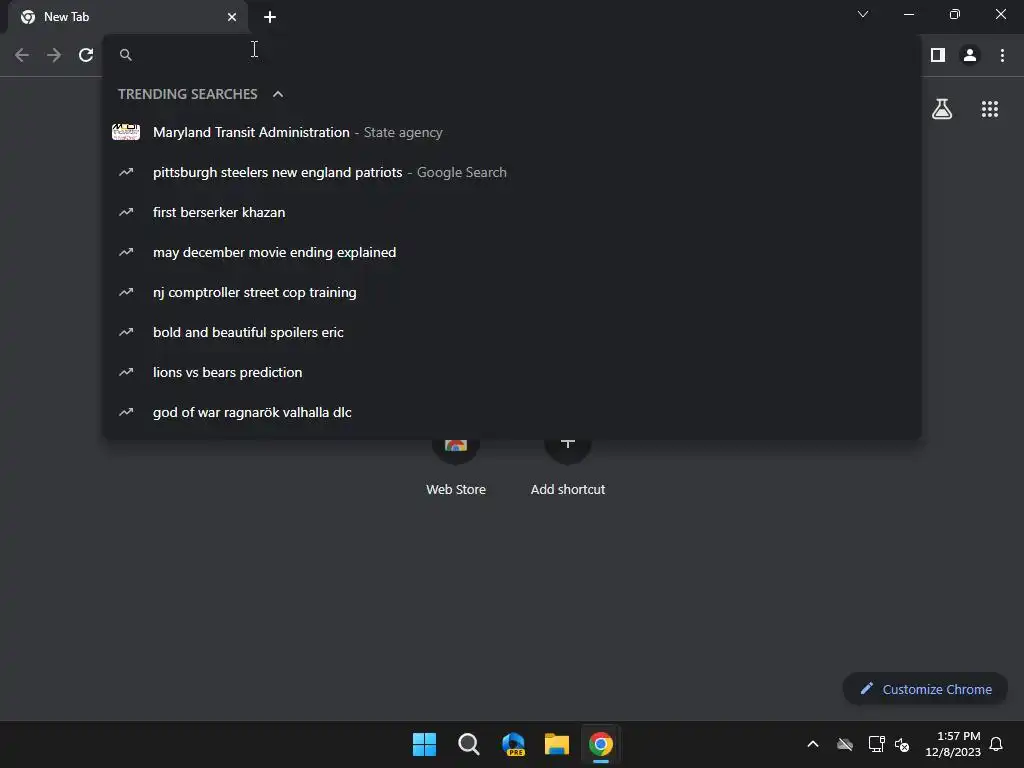Click OneDrive cloud tray icon
The width and height of the screenshot is (1024, 768).
click(x=845, y=744)
